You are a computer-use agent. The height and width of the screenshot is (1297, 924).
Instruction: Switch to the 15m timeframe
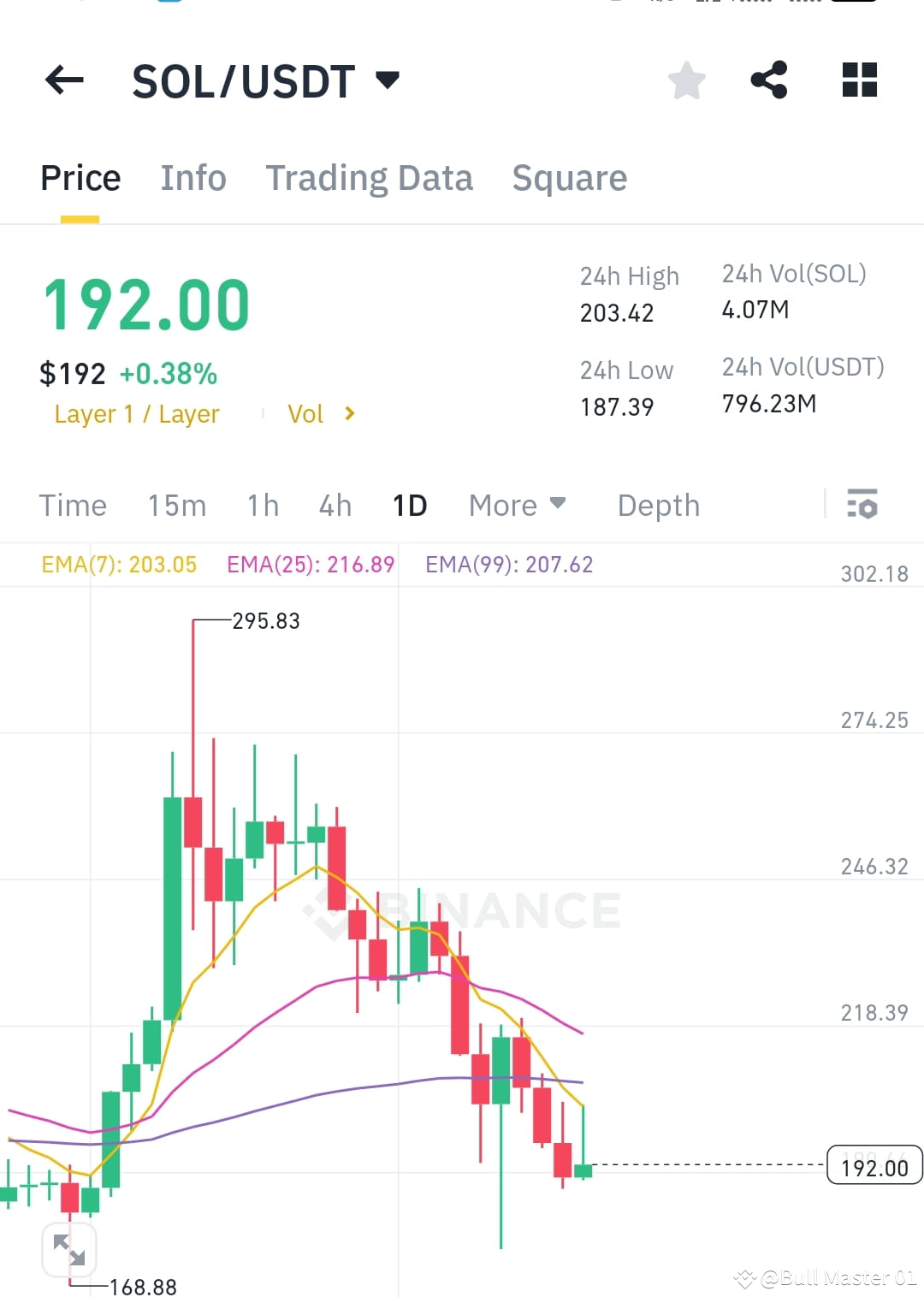[x=176, y=506]
